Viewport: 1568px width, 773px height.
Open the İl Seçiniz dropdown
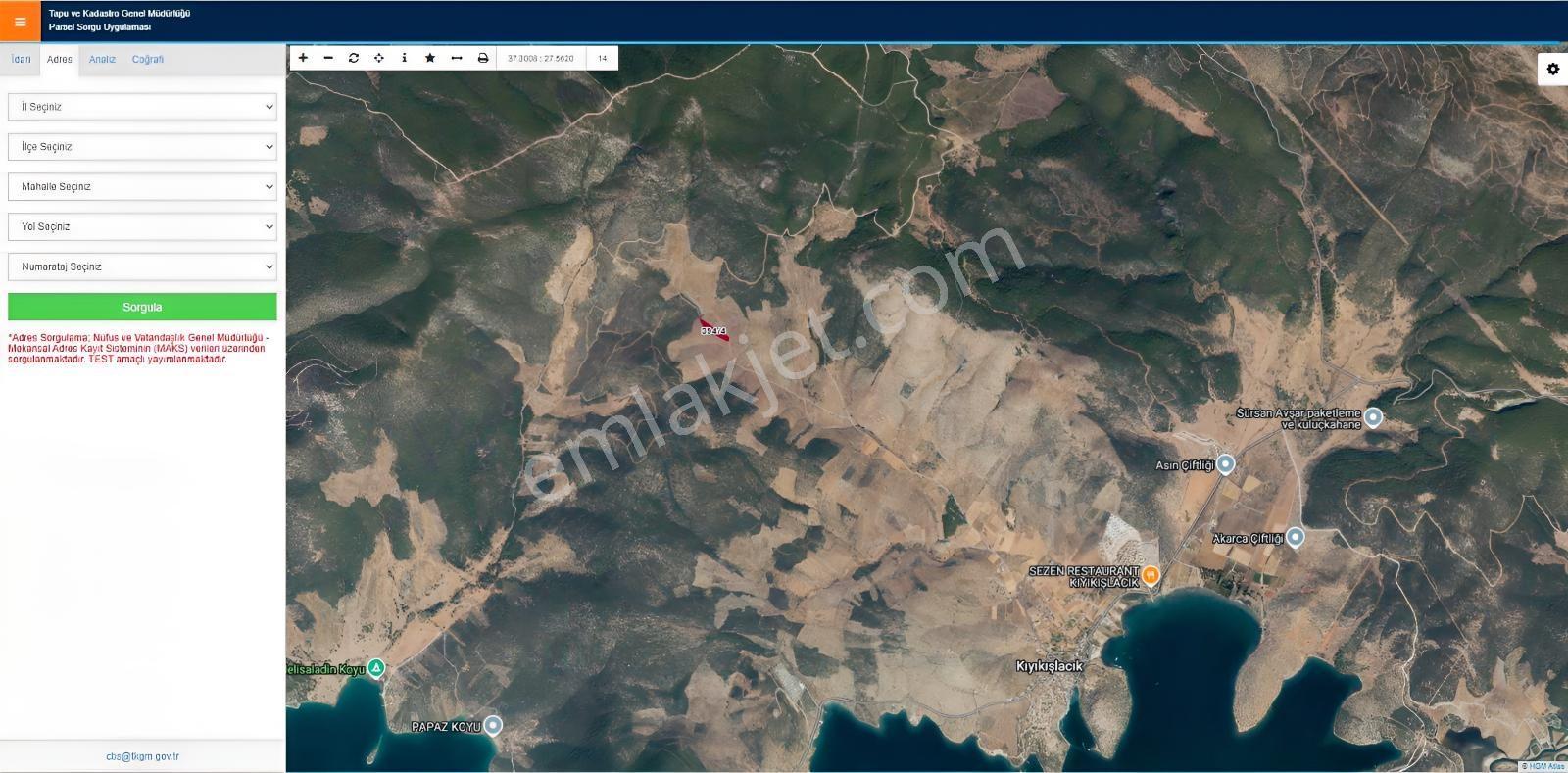[142, 107]
